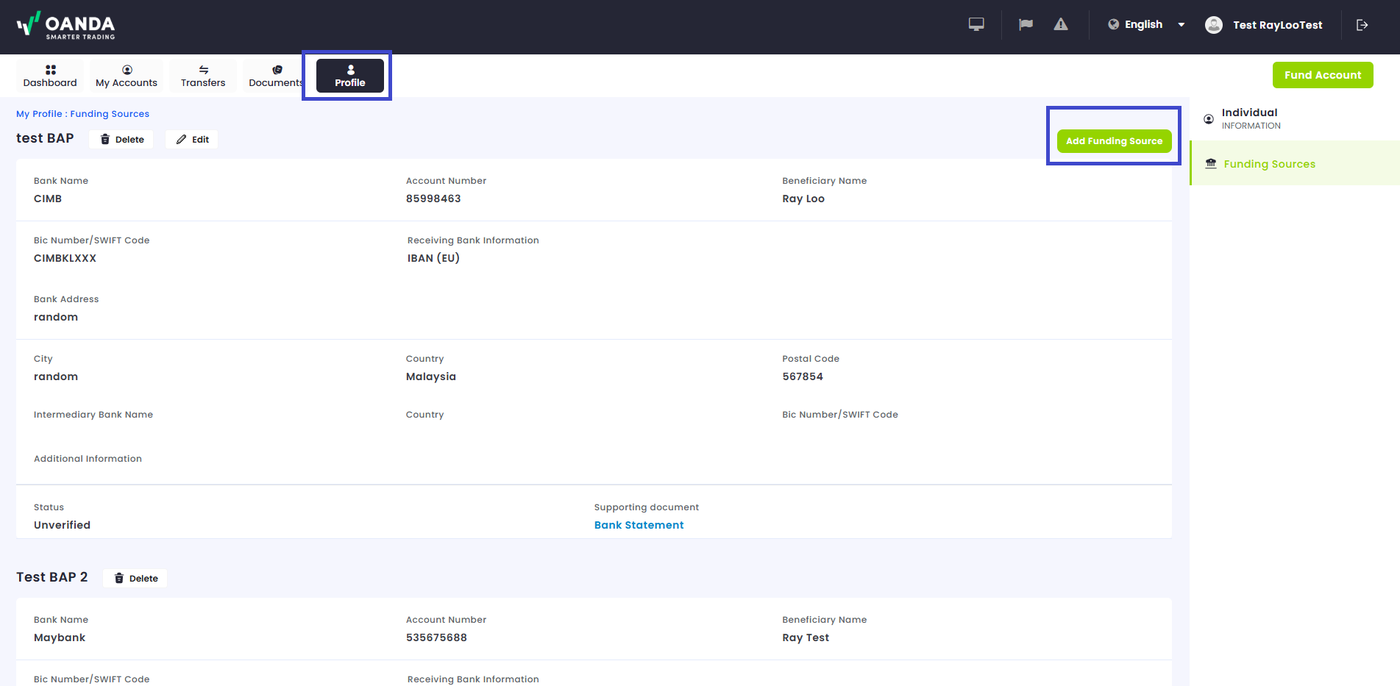The image size is (1400, 686).
Task: Click the Unverified status value
Action: [x=62, y=525]
